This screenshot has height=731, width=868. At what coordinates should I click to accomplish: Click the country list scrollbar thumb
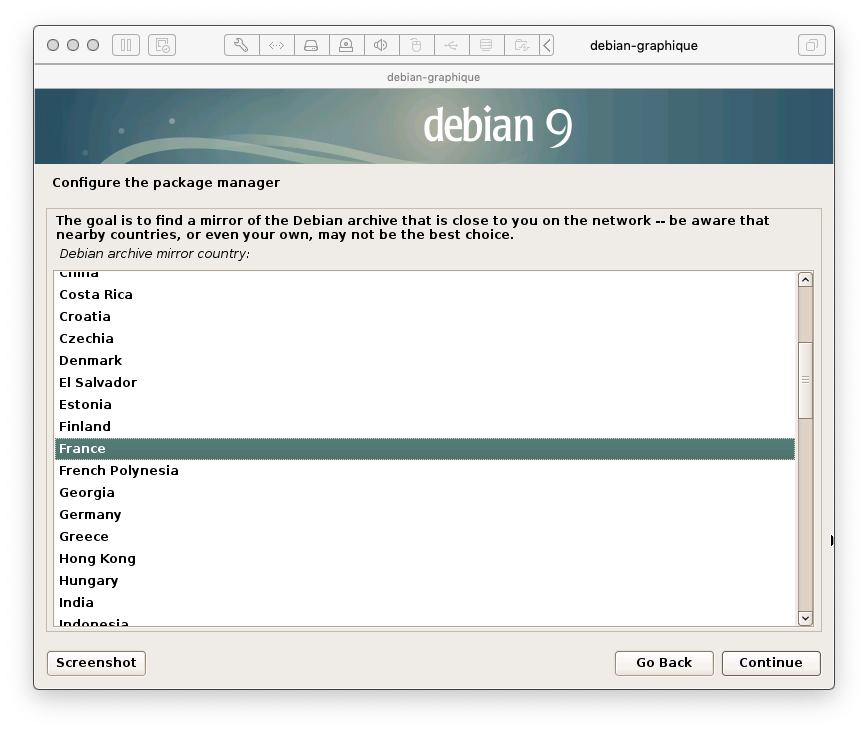point(805,380)
